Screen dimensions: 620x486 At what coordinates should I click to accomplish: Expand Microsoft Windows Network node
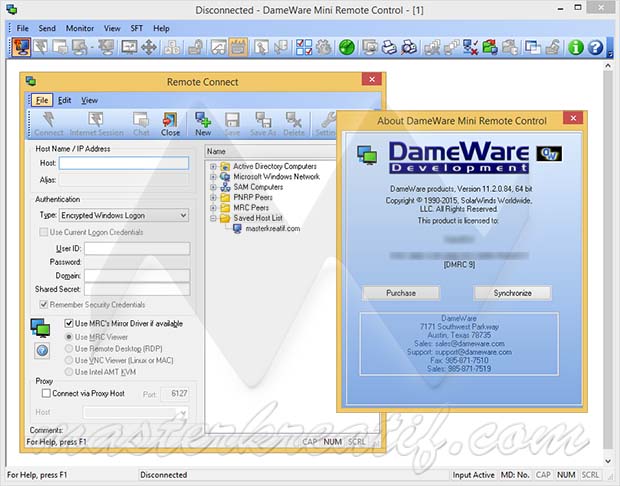(x=213, y=177)
